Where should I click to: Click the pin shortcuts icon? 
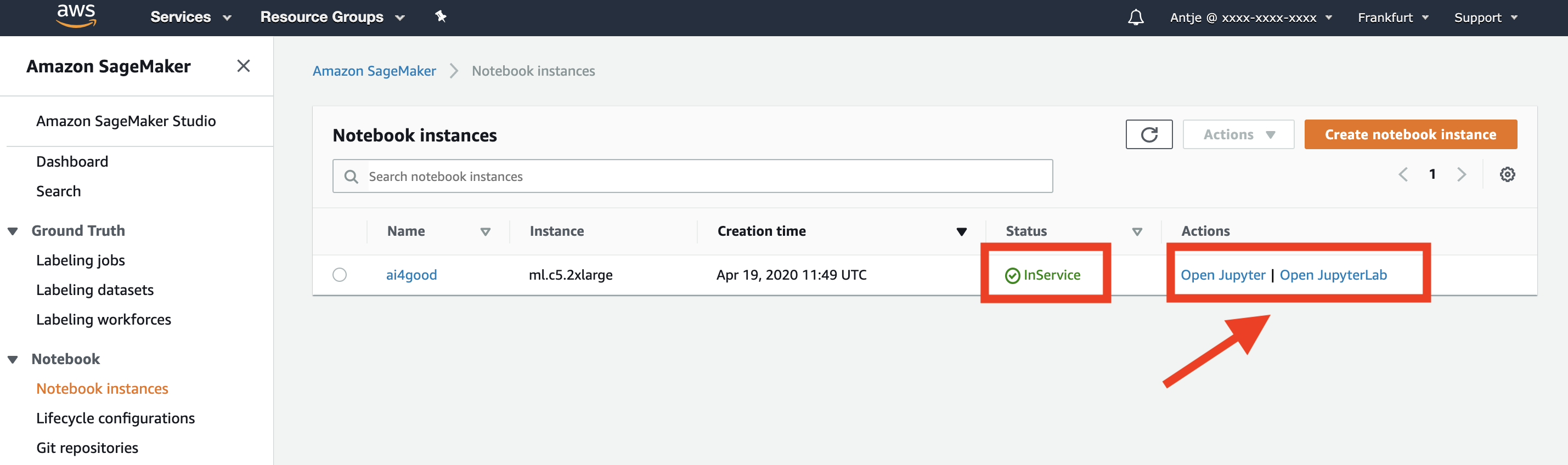pyautogui.click(x=441, y=16)
